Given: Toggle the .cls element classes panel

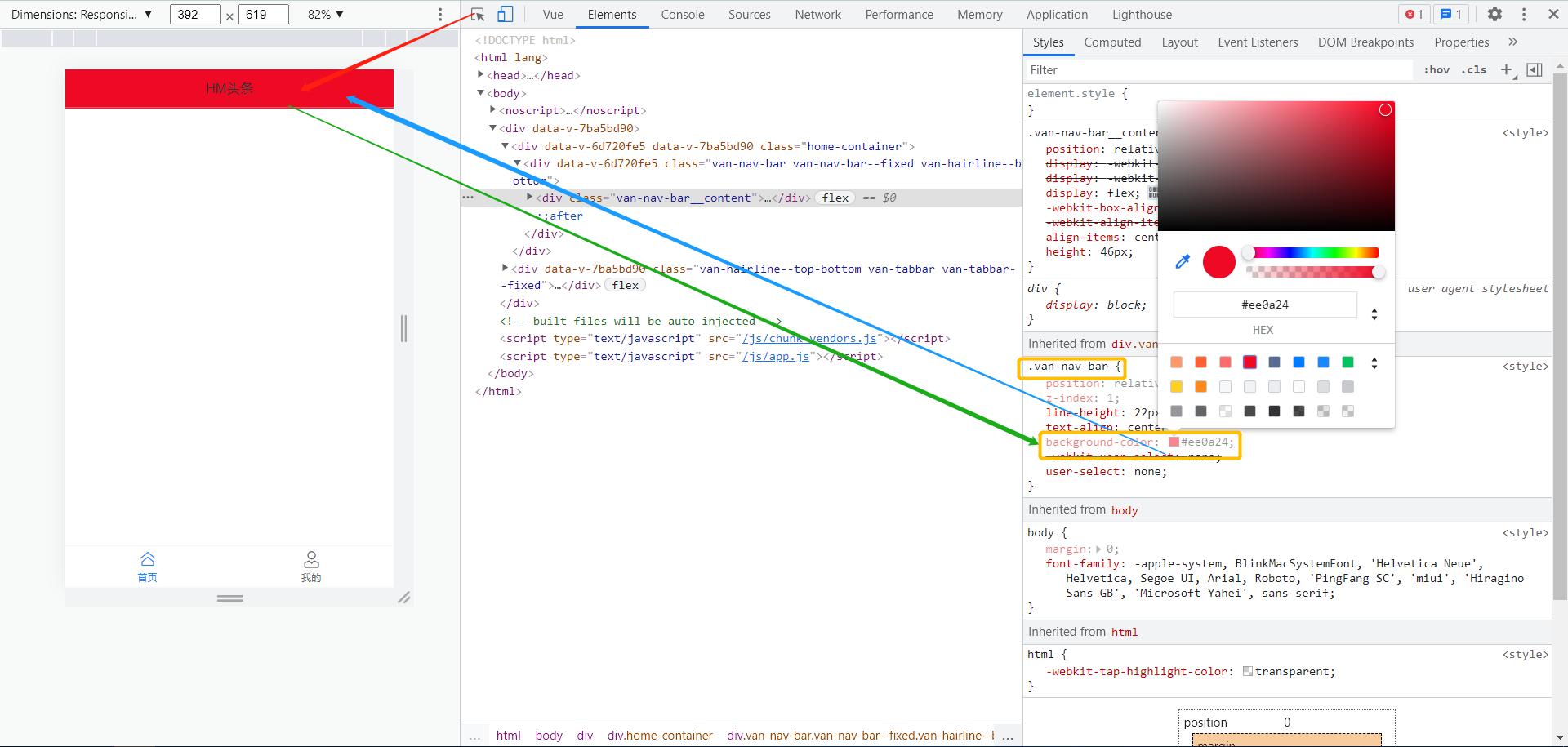Looking at the screenshot, I should [x=1474, y=70].
